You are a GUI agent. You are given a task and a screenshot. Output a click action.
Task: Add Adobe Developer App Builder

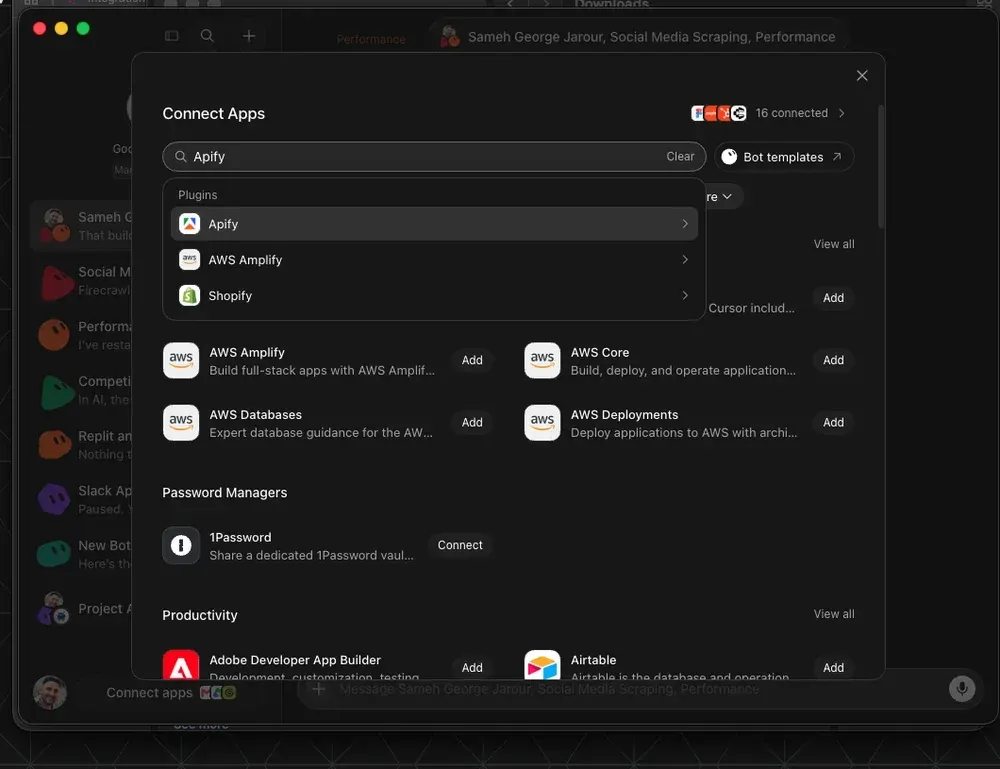click(472, 668)
